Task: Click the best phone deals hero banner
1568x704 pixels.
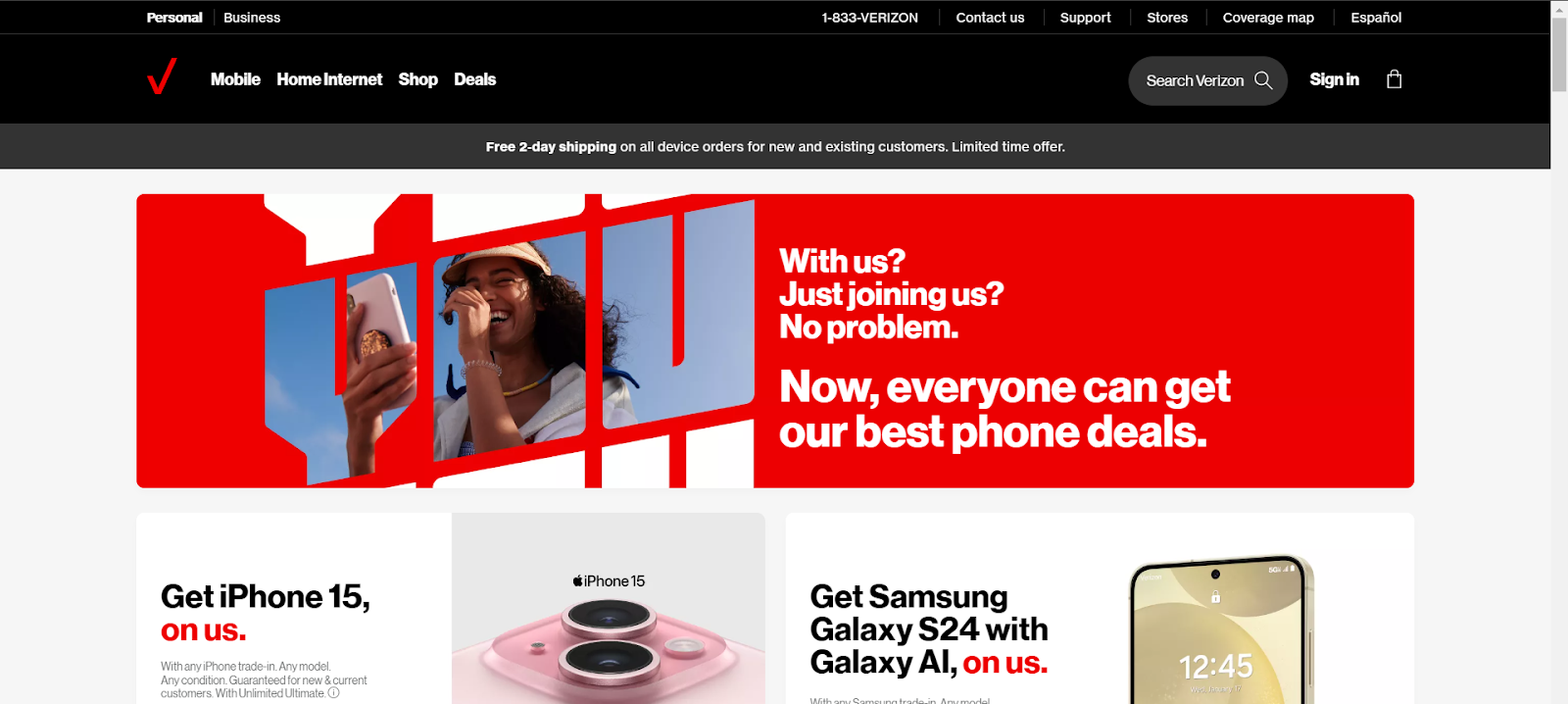Action: click(x=775, y=341)
